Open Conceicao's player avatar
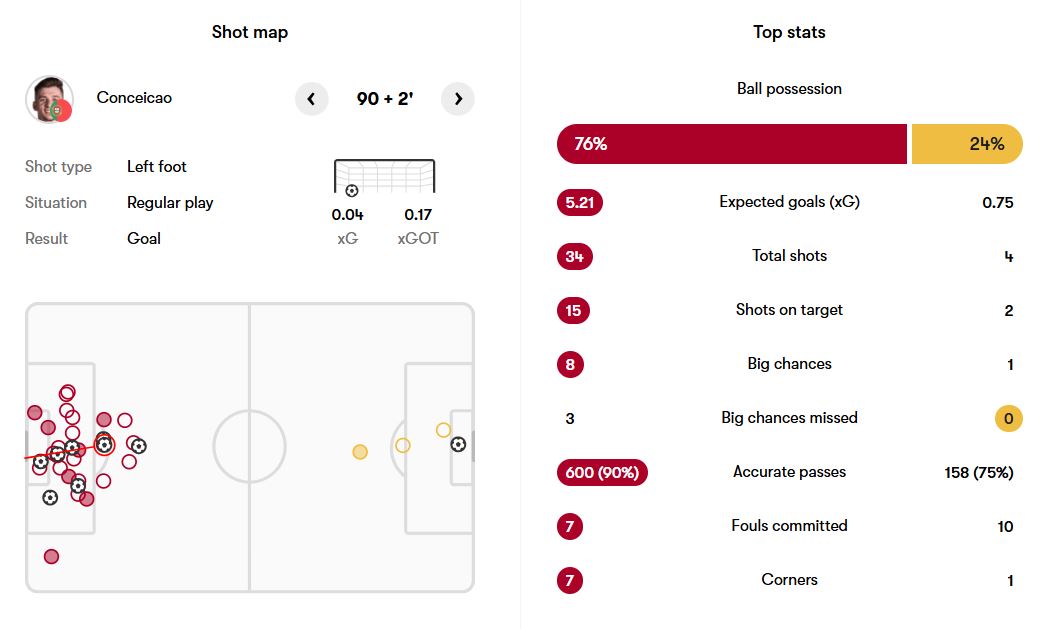 (49, 99)
